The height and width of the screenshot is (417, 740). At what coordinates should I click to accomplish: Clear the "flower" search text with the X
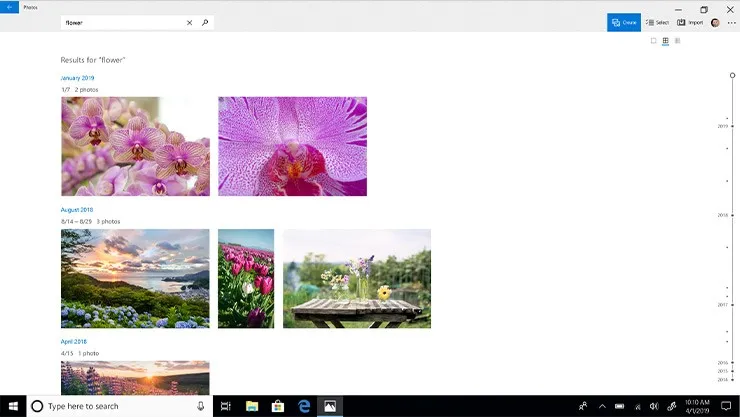click(x=189, y=22)
